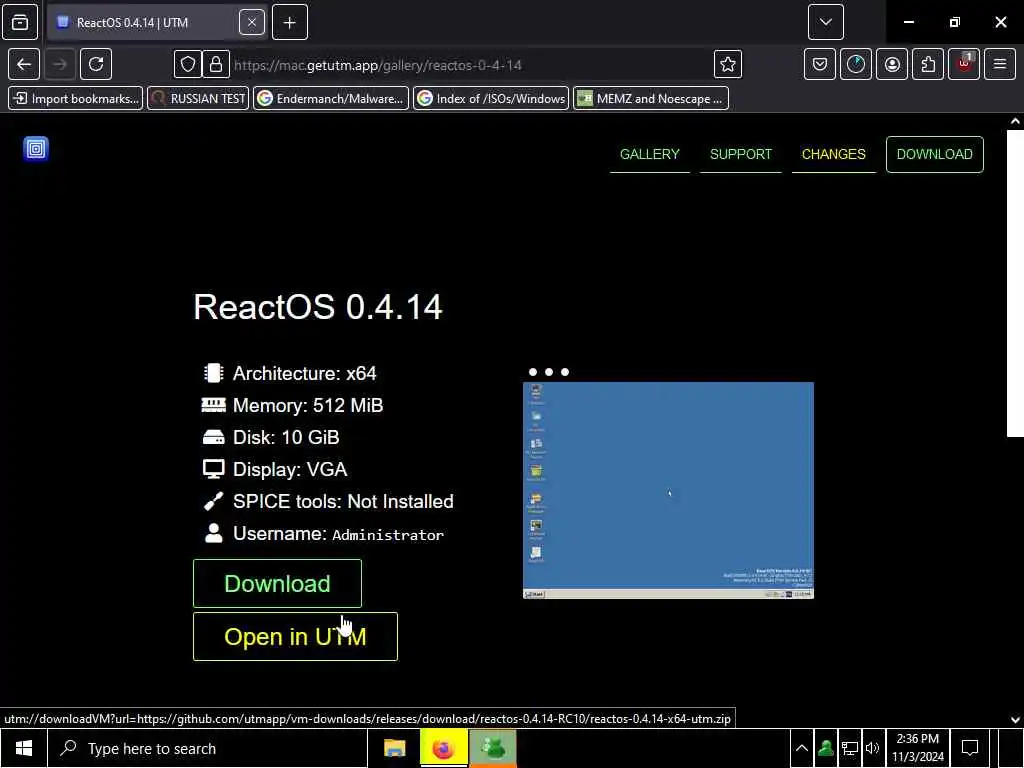This screenshot has width=1024, height=768.
Task: Open the tracking protection shield icon
Action: coord(187,64)
